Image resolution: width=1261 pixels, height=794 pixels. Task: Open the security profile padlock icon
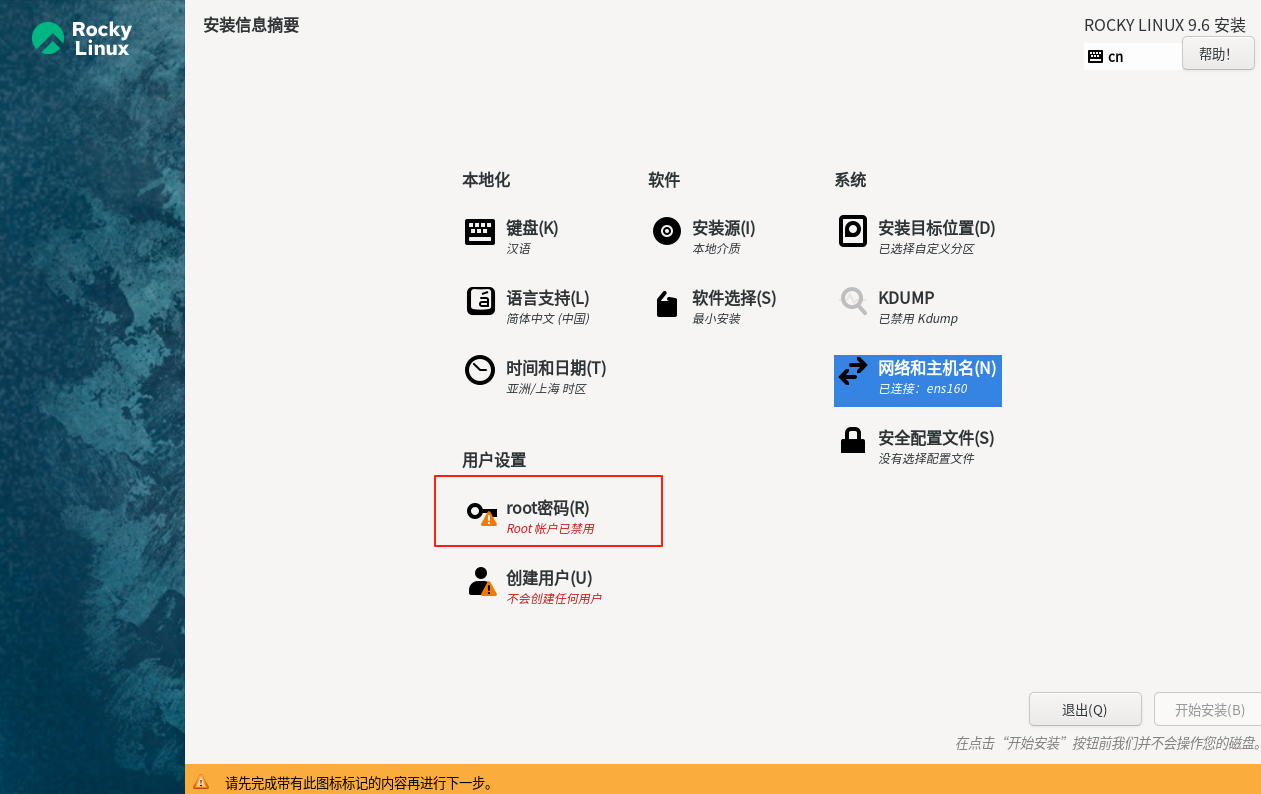click(x=852, y=441)
